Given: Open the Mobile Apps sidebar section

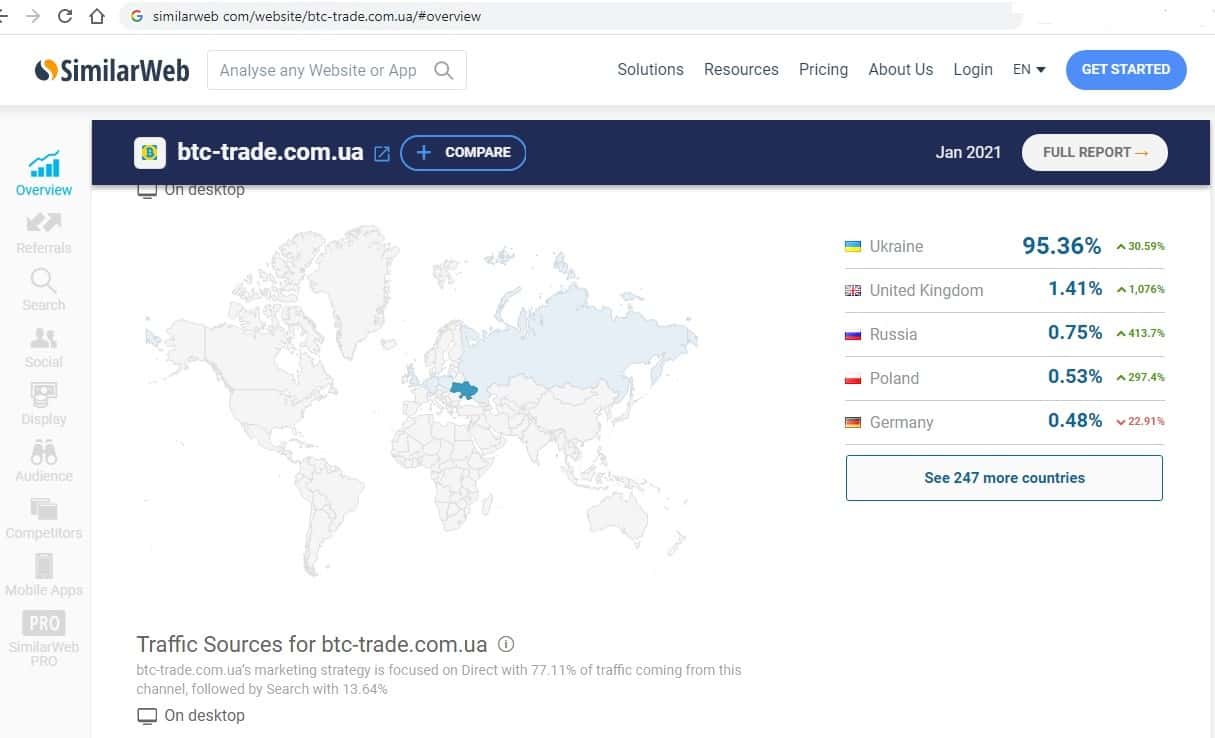Looking at the screenshot, I should click(x=44, y=574).
